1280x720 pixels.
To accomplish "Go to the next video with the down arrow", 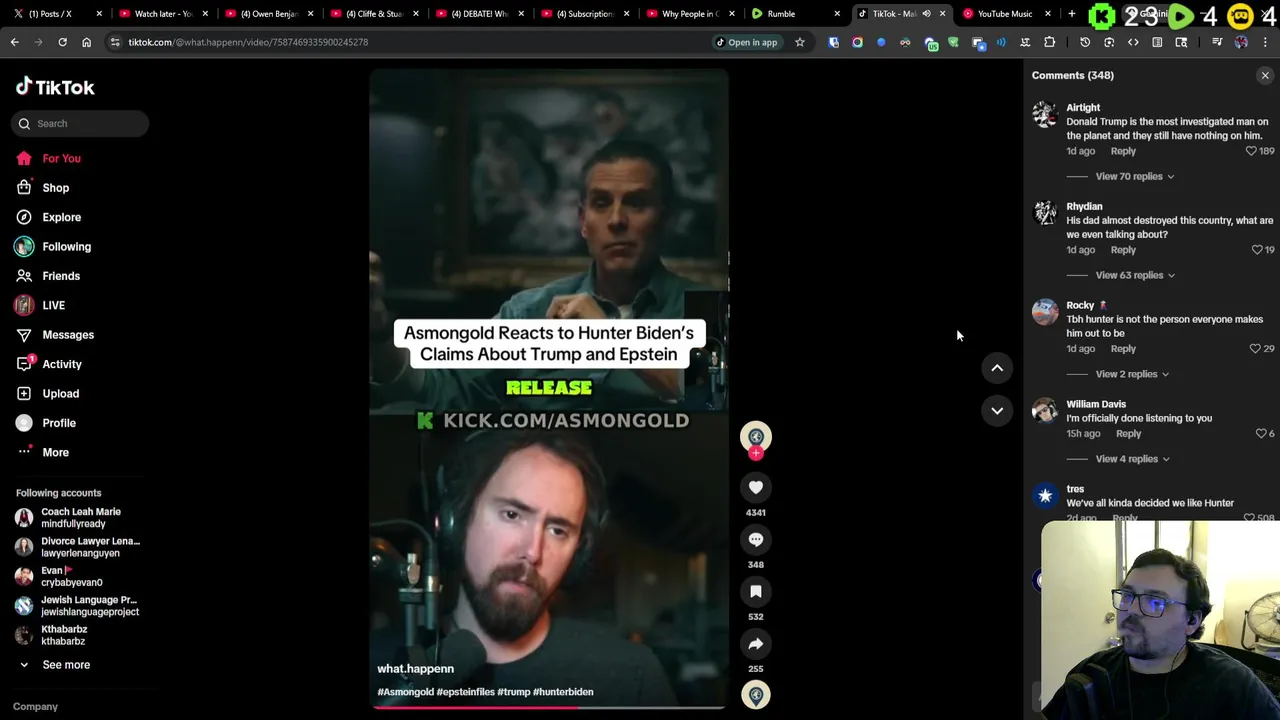I will 997,410.
